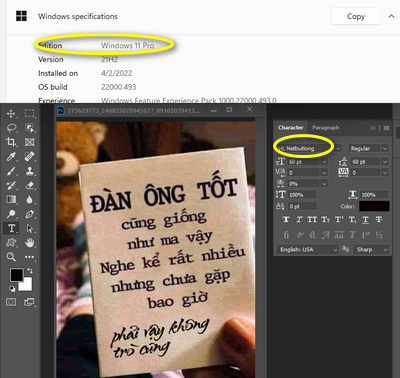
Task: Swap foreground and background colors
Action: (x=30, y=271)
